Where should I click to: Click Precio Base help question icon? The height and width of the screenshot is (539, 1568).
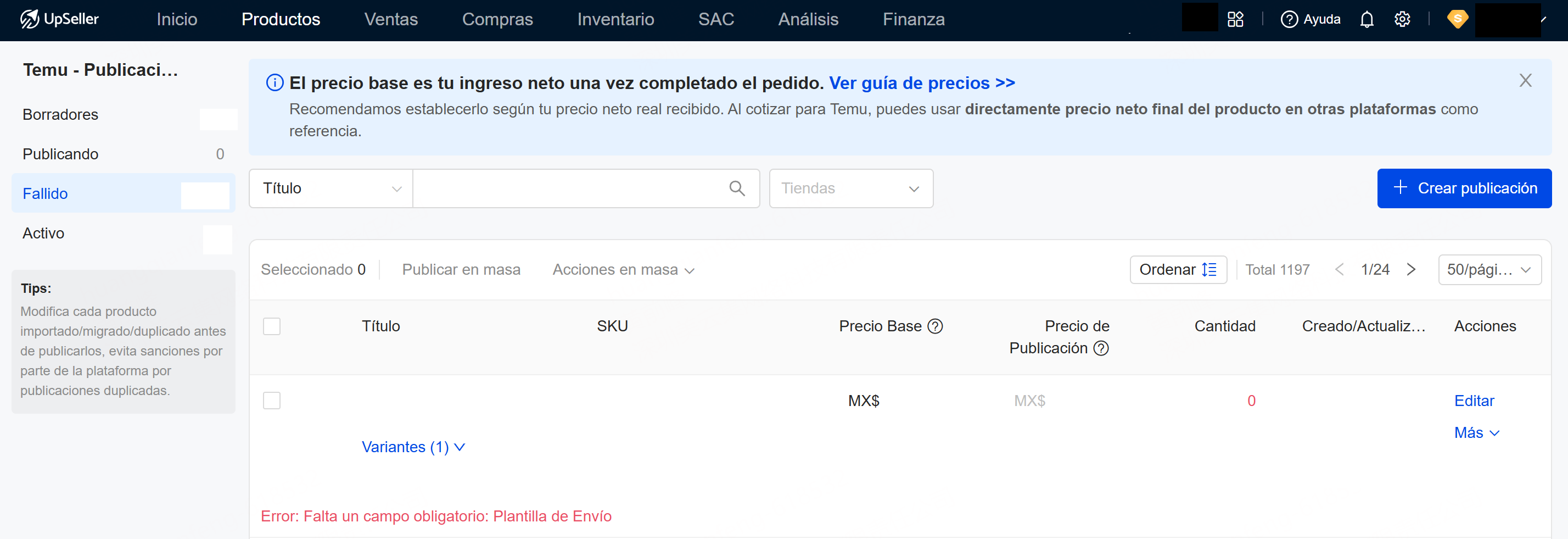coord(935,326)
